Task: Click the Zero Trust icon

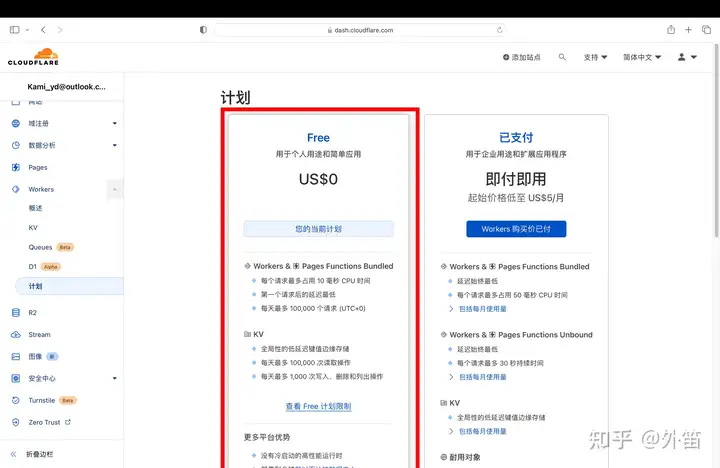Action: coord(16,423)
